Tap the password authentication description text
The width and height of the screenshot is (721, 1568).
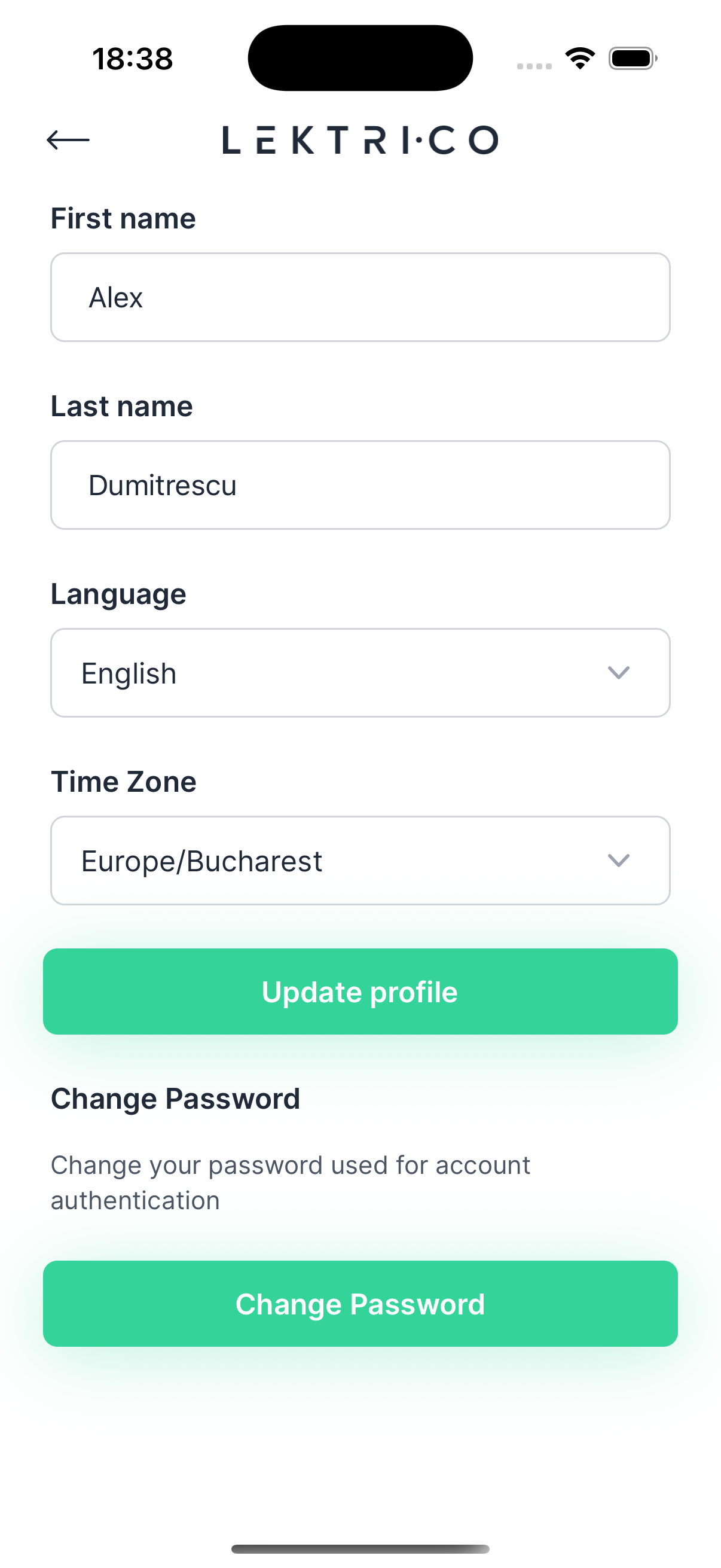click(x=290, y=1182)
